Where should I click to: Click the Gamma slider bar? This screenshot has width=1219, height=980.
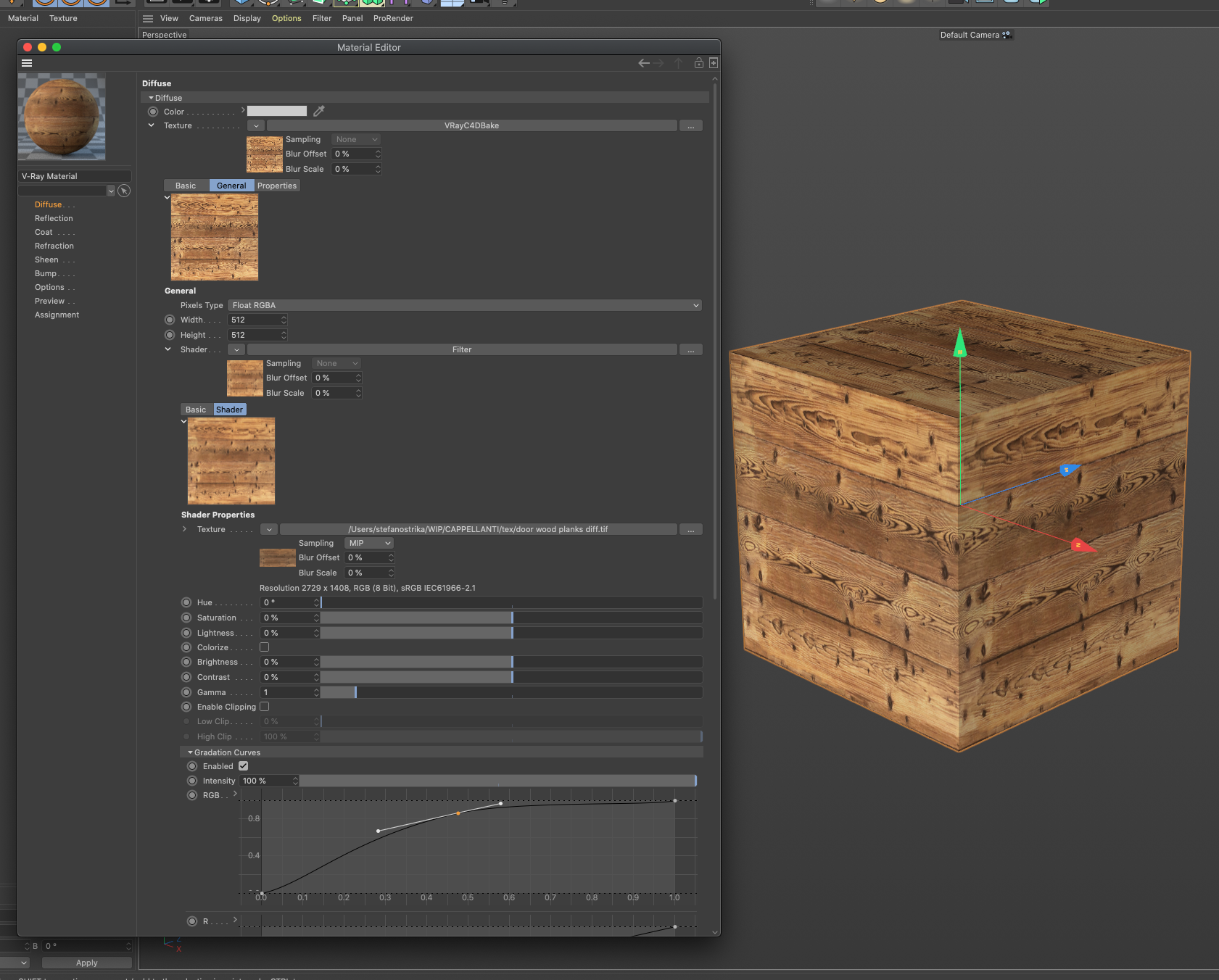coord(511,692)
